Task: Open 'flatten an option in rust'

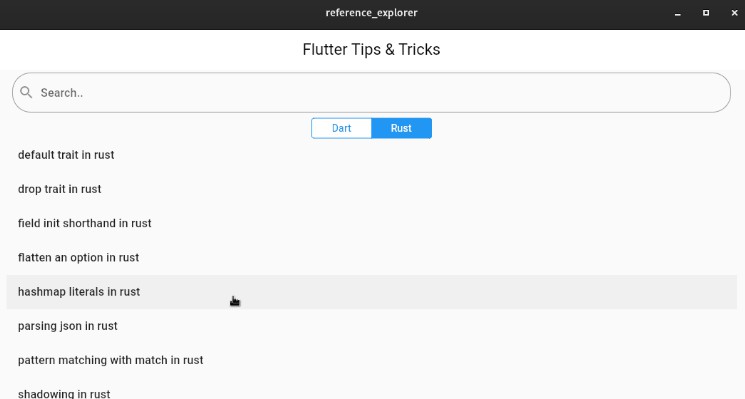Action: click(x=371, y=257)
